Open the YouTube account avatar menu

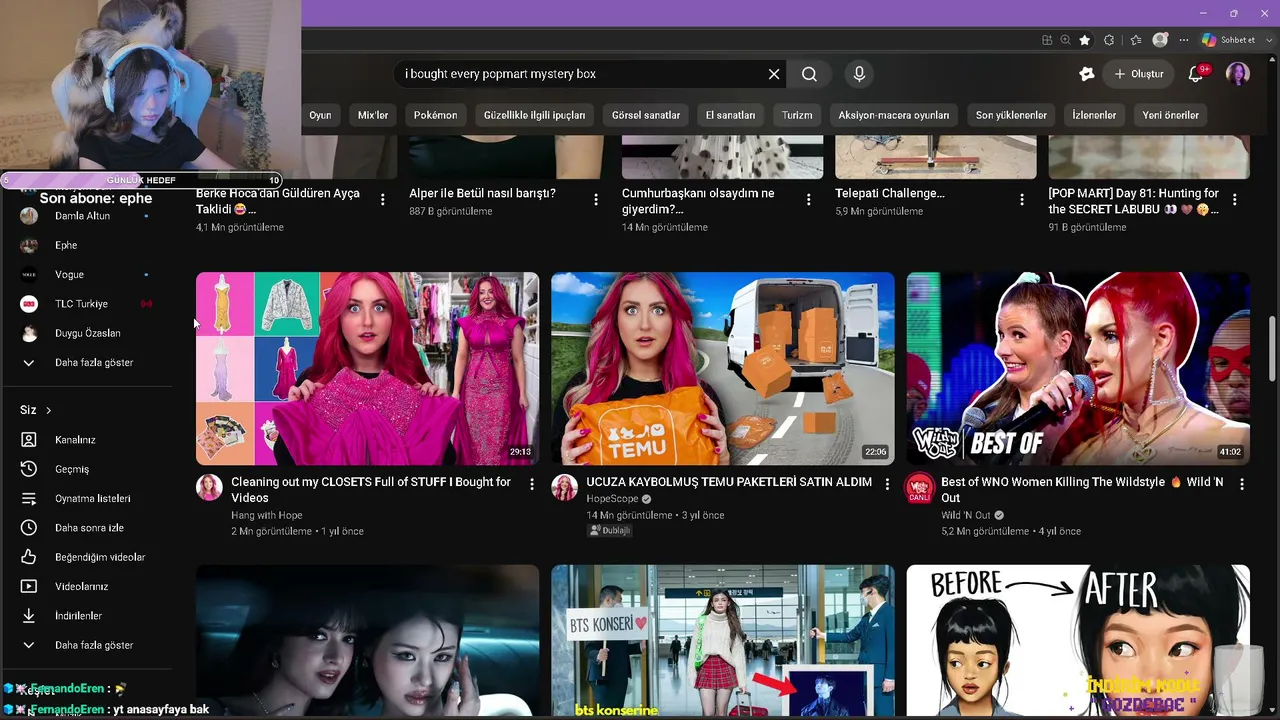[x=1238, y=74]
